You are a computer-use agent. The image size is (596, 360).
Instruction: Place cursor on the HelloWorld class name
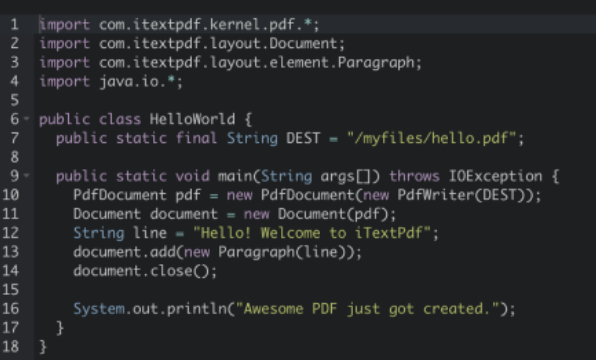click(192, 119)
